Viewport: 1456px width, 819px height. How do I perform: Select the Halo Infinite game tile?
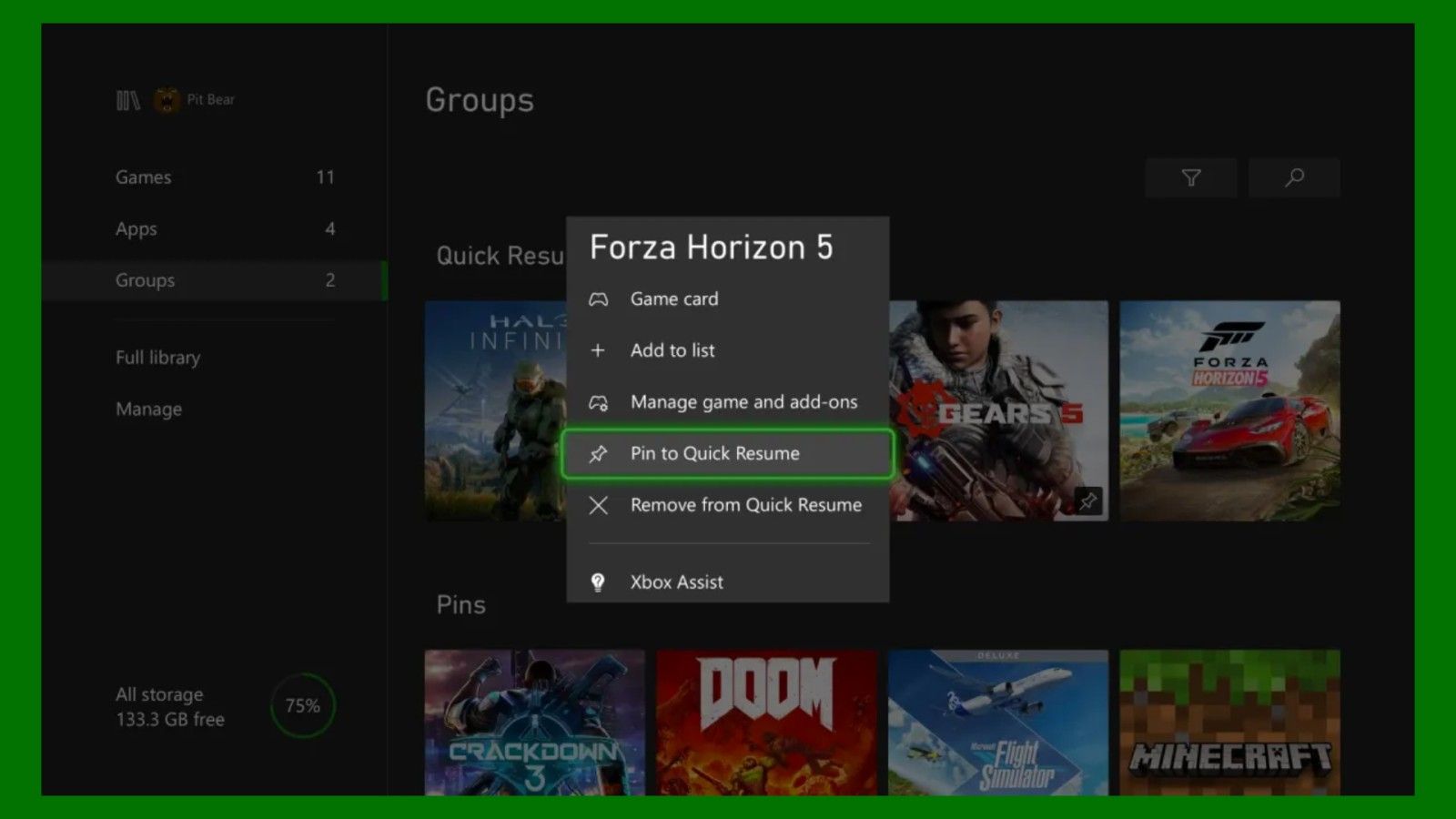click(x=495, y=411)
